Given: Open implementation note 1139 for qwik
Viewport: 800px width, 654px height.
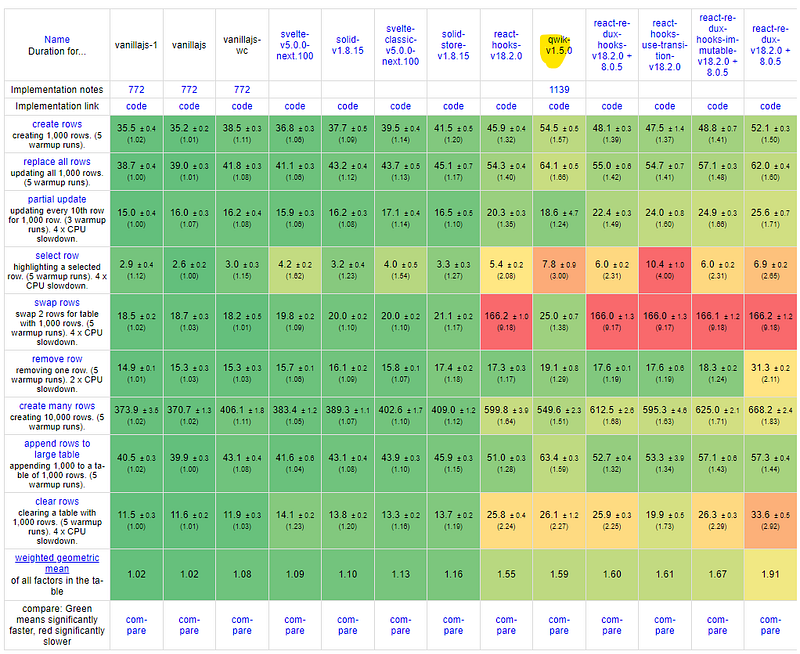Looking at the screenshot, I should coord(559,90).
